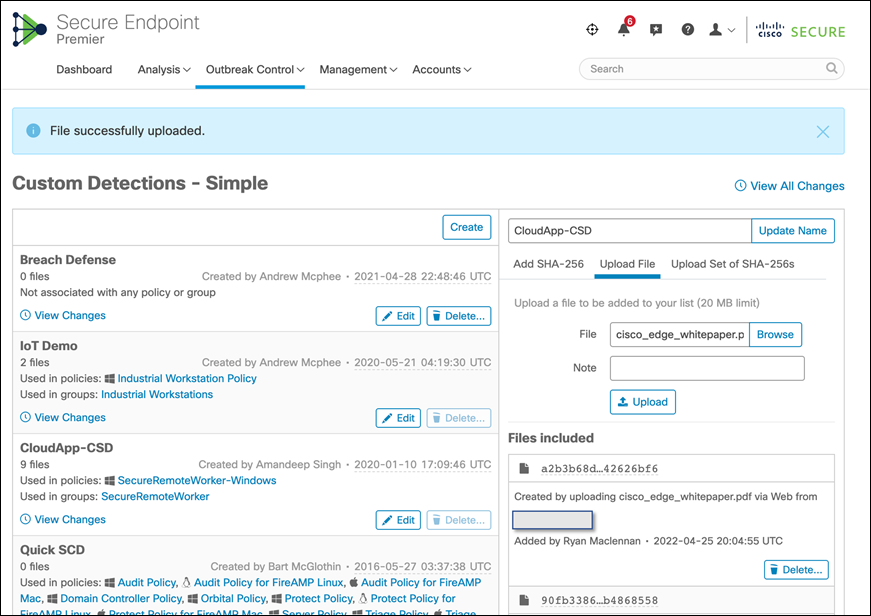Click the Create button

tap(467, 227)
